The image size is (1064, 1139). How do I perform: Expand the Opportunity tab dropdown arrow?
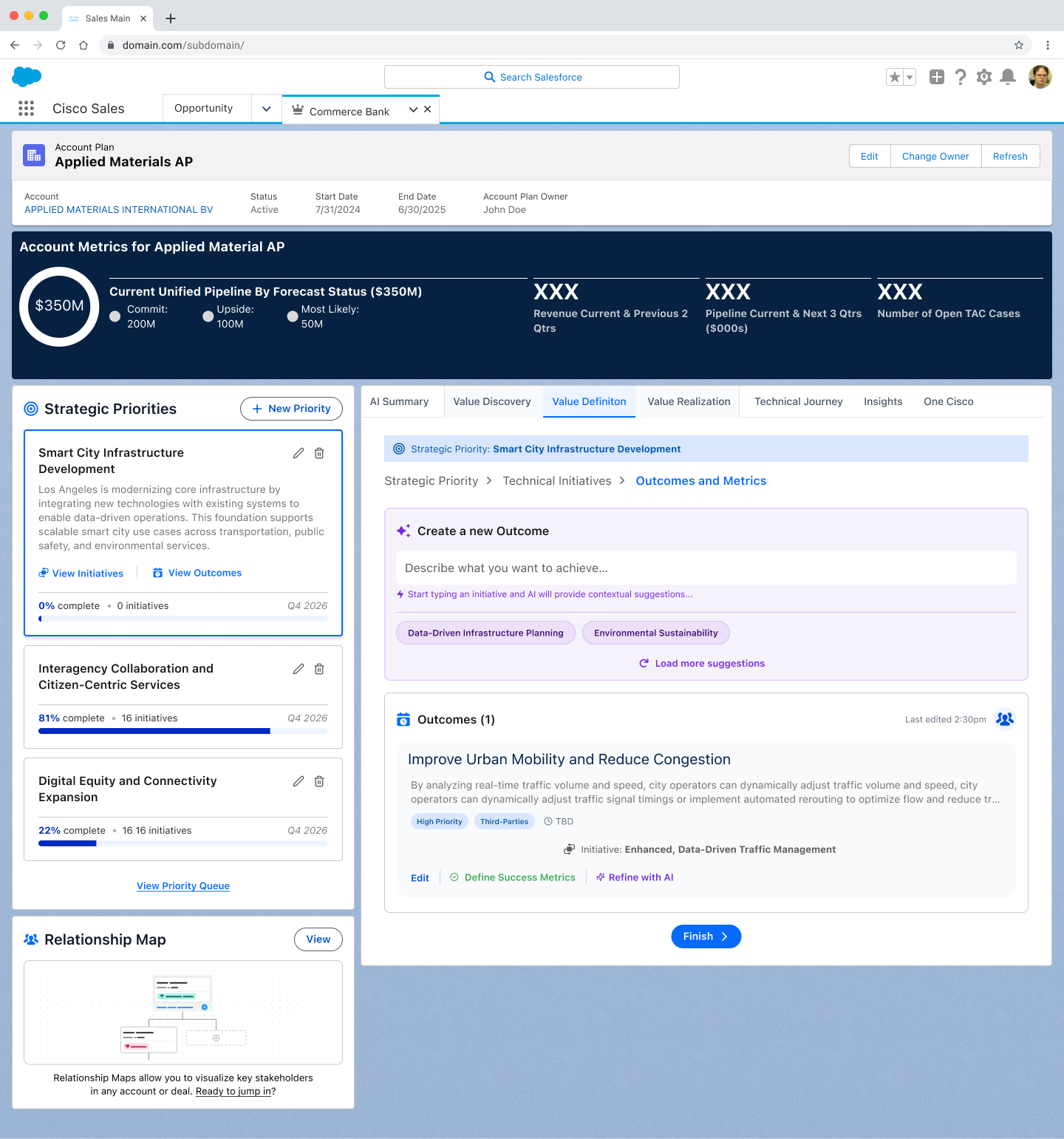point(266,109)
